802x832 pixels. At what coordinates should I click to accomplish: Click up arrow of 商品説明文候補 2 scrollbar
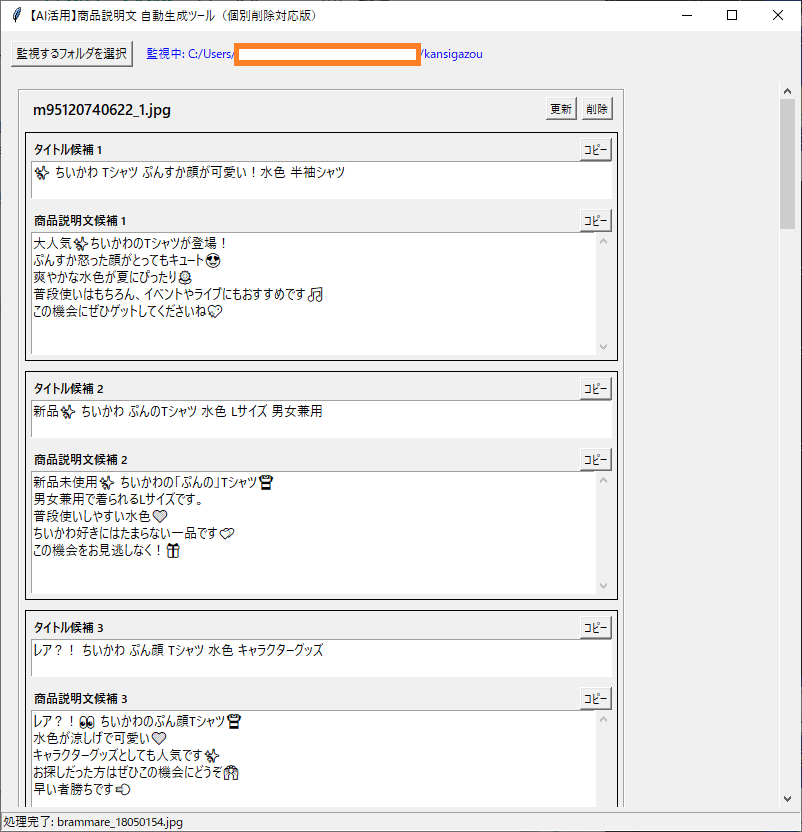603,480
